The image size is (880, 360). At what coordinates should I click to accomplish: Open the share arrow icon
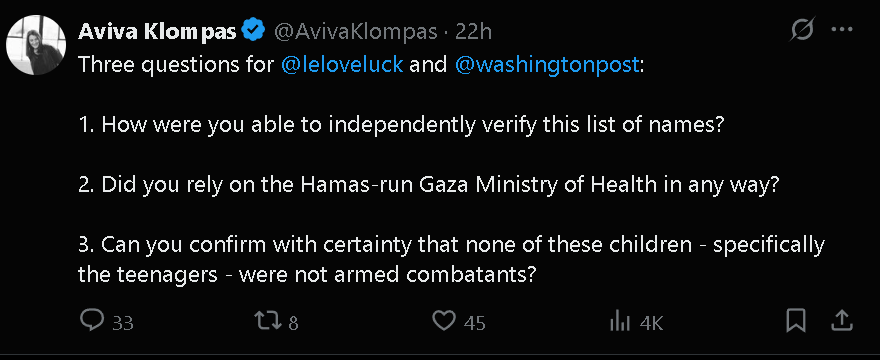coord(841,321)
